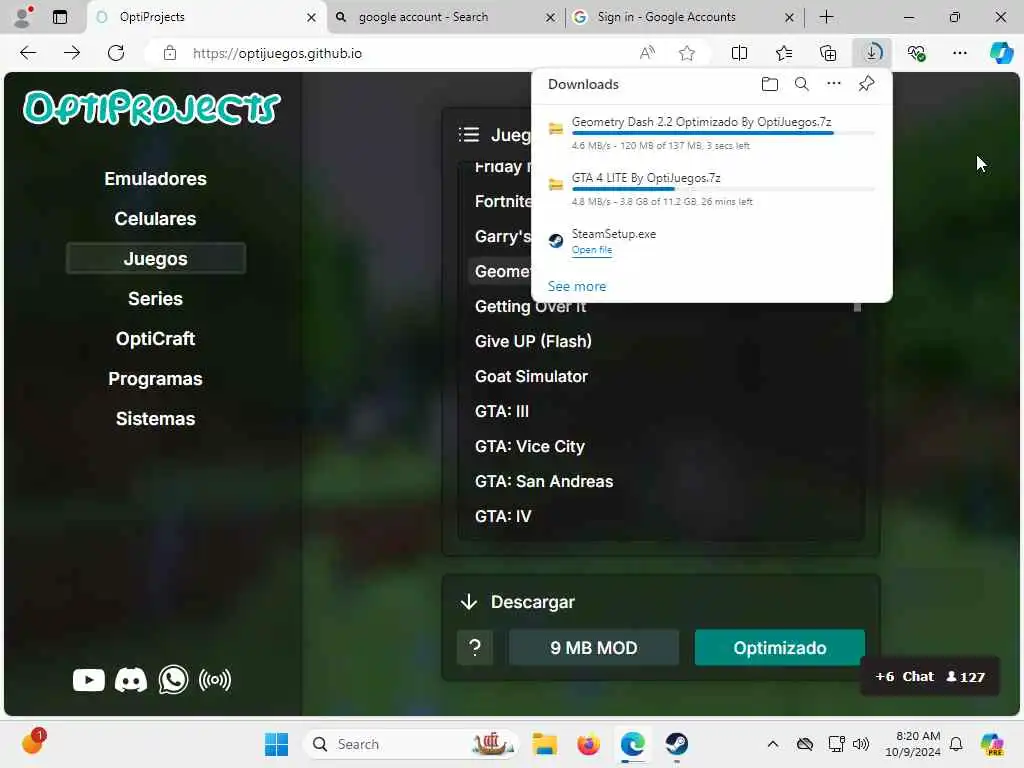Image resolution: width=1024 pixels, height=768 pixels.
Task: Open the tab actions menu icon
Action: tap(59, 17)
